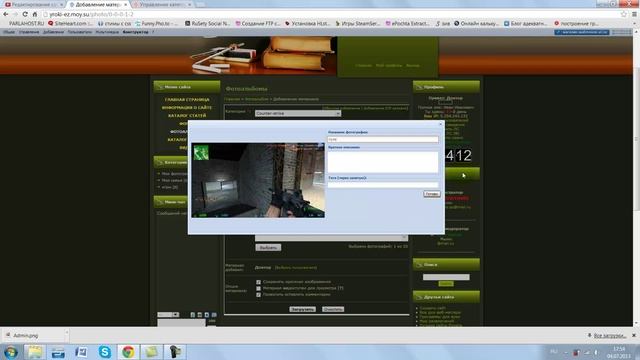Viewport: 640px width, 360px height.
Task: Bookmark this page with the star icon
Action: 624,14
